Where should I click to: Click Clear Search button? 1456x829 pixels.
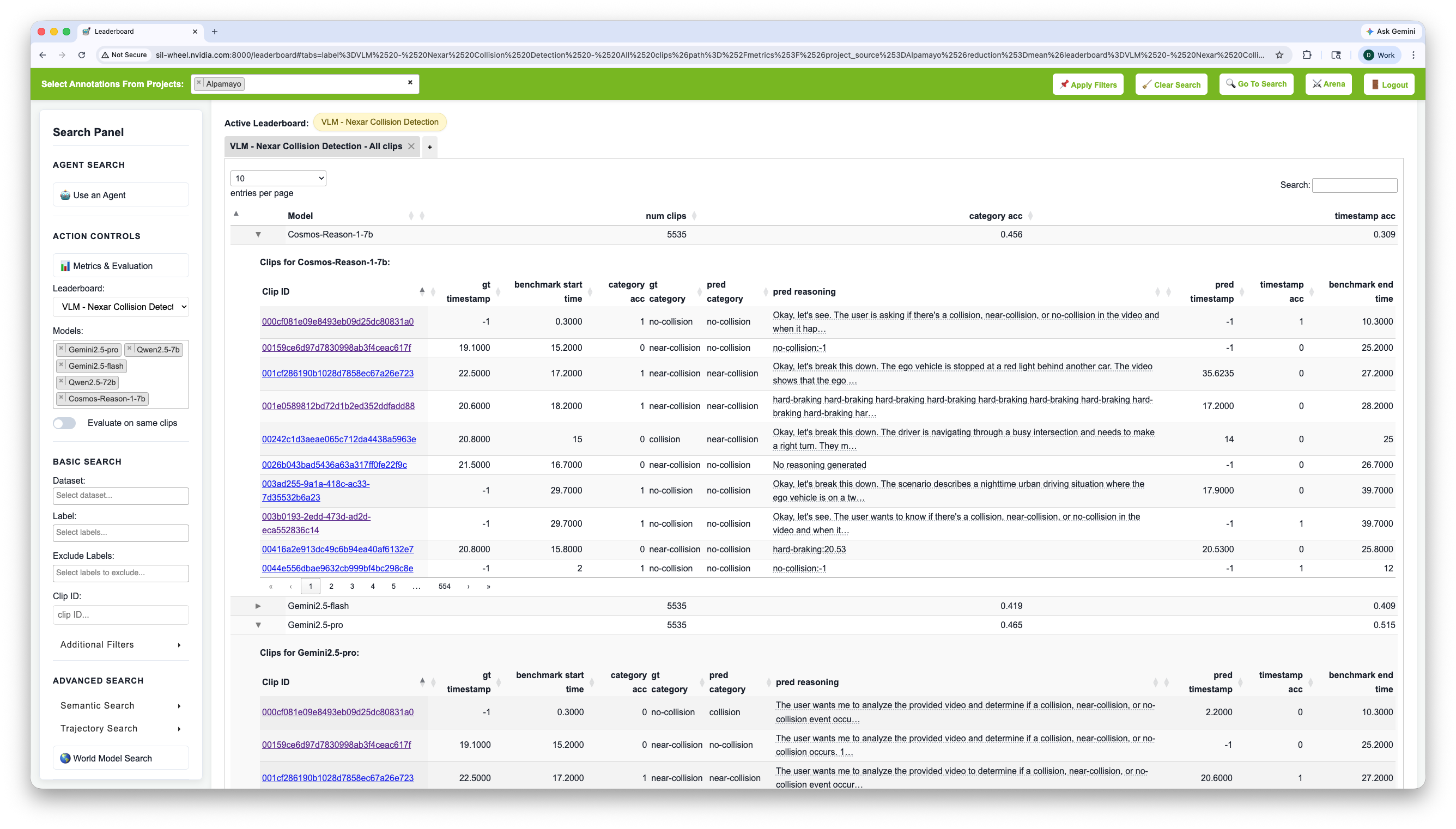pyautogui.click(x=1170, y=84)
